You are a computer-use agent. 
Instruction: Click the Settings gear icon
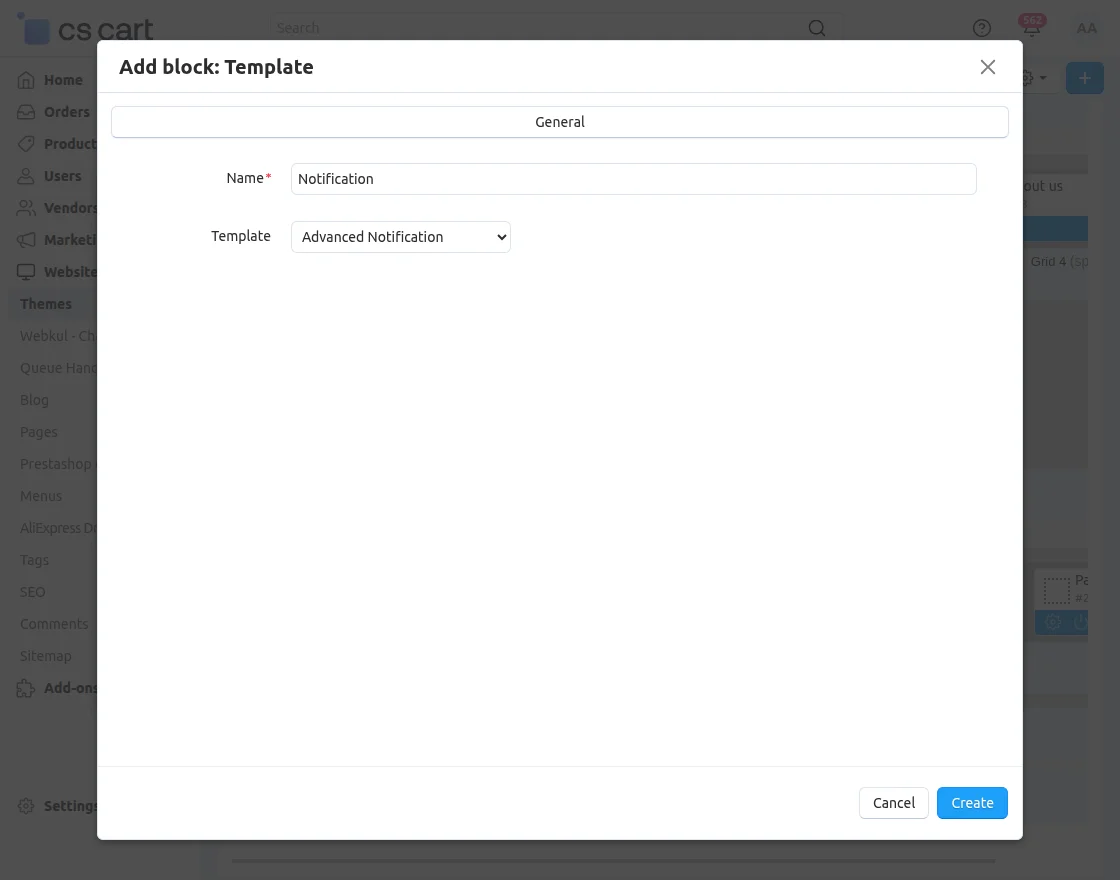tap(27, 806)
